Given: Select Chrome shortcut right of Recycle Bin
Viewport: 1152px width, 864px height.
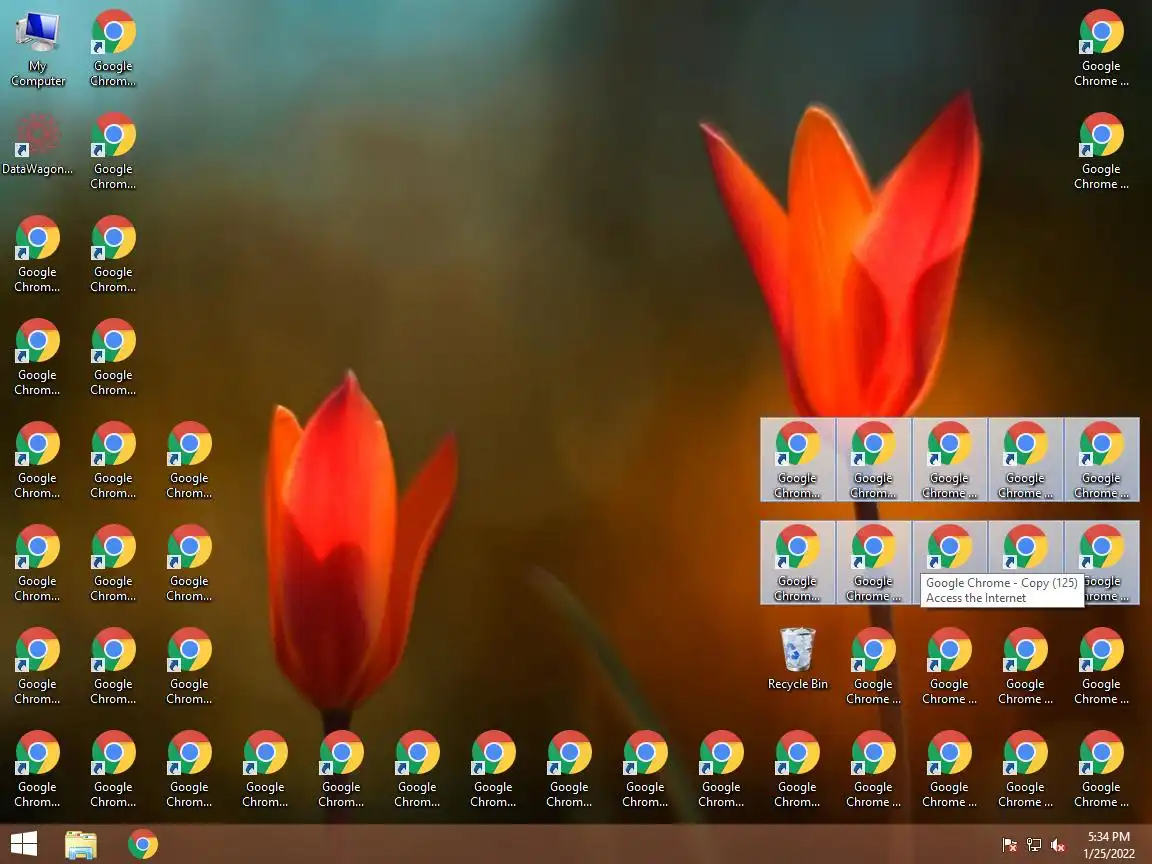Looking at the screenshot, I should click(873, 666).
